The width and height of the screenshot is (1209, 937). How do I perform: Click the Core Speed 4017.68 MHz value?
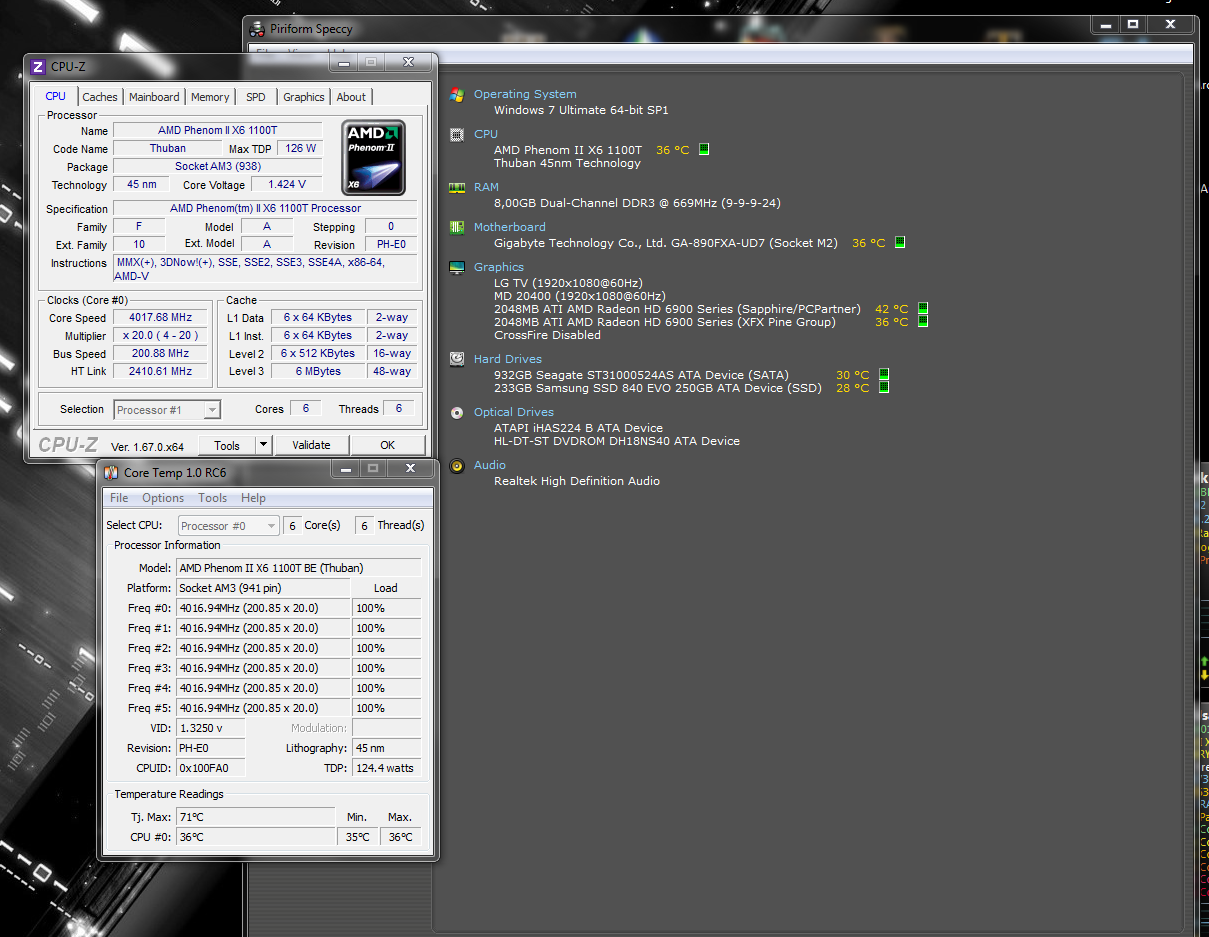(x=159, y=318)
